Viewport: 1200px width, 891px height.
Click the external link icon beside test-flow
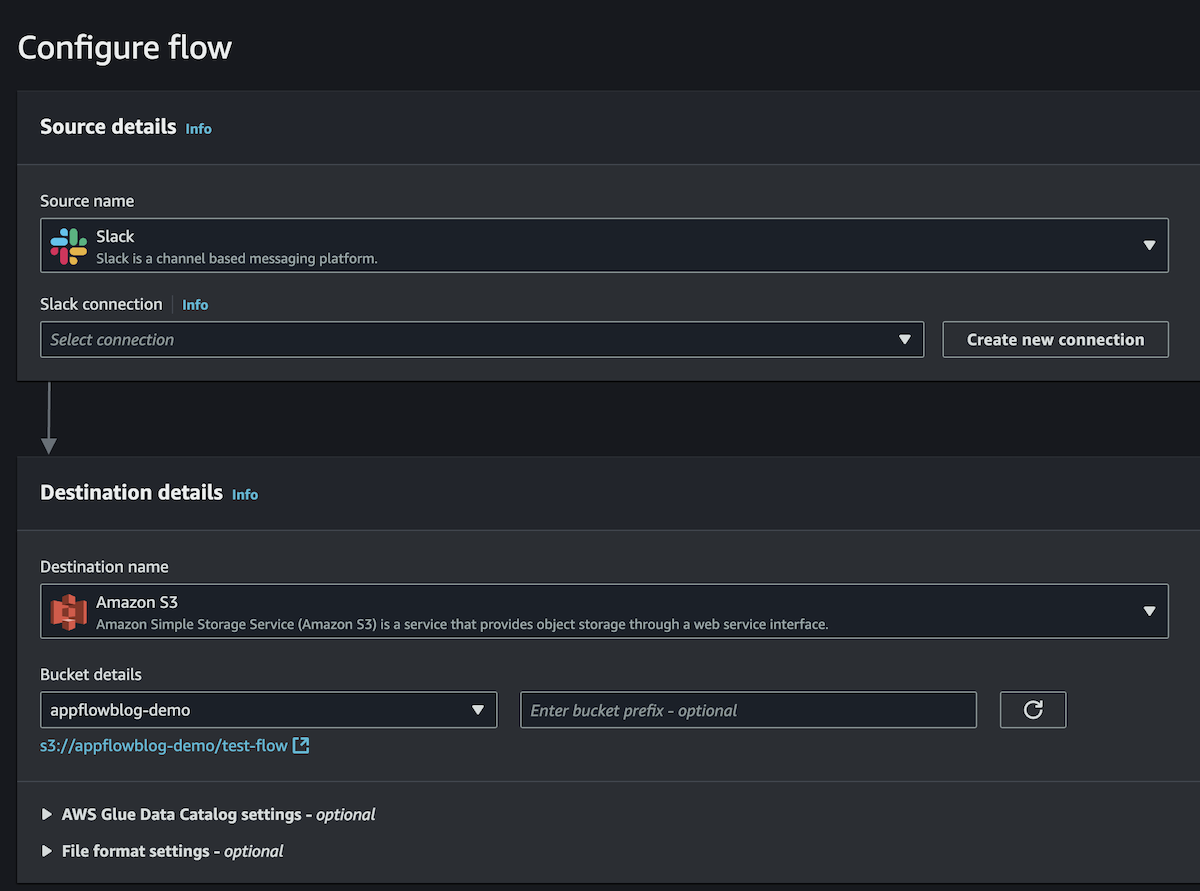301,745
